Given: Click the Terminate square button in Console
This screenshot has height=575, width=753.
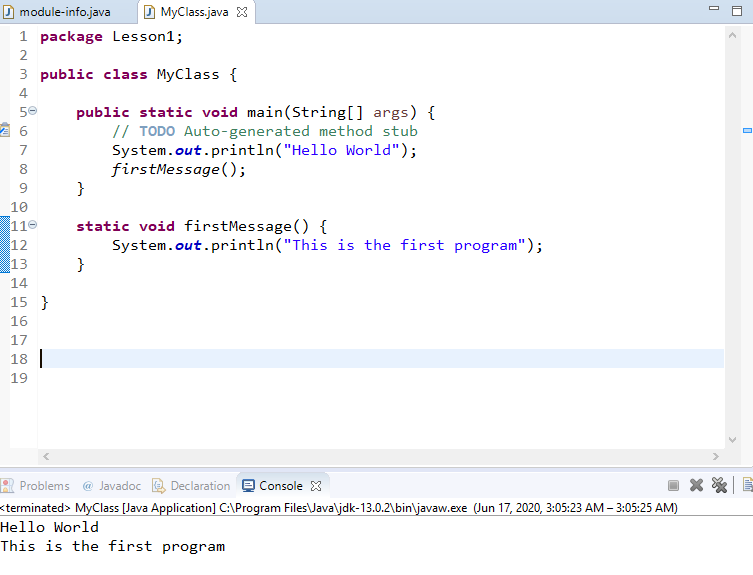Looking at the screenshot, I should pyautogui.click(x=673, y=486).
